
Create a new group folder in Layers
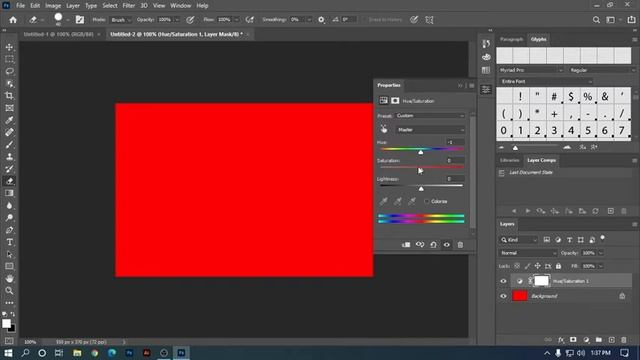tap(598, 340)
